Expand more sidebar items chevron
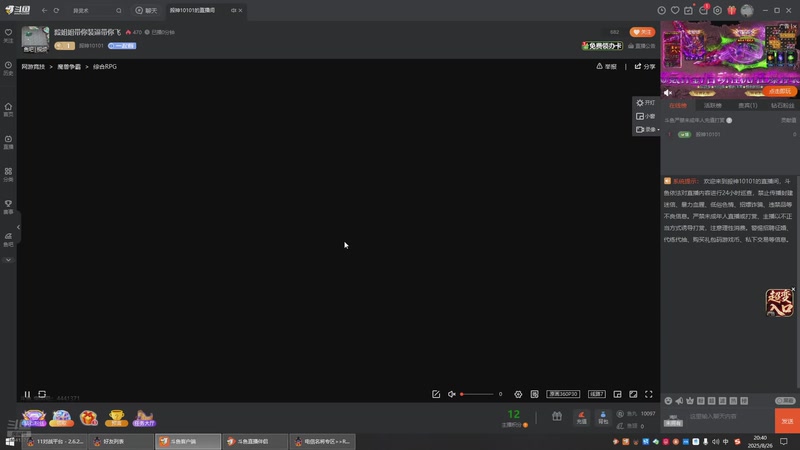The width and height of the screenshot is (800, 450). 8,260
